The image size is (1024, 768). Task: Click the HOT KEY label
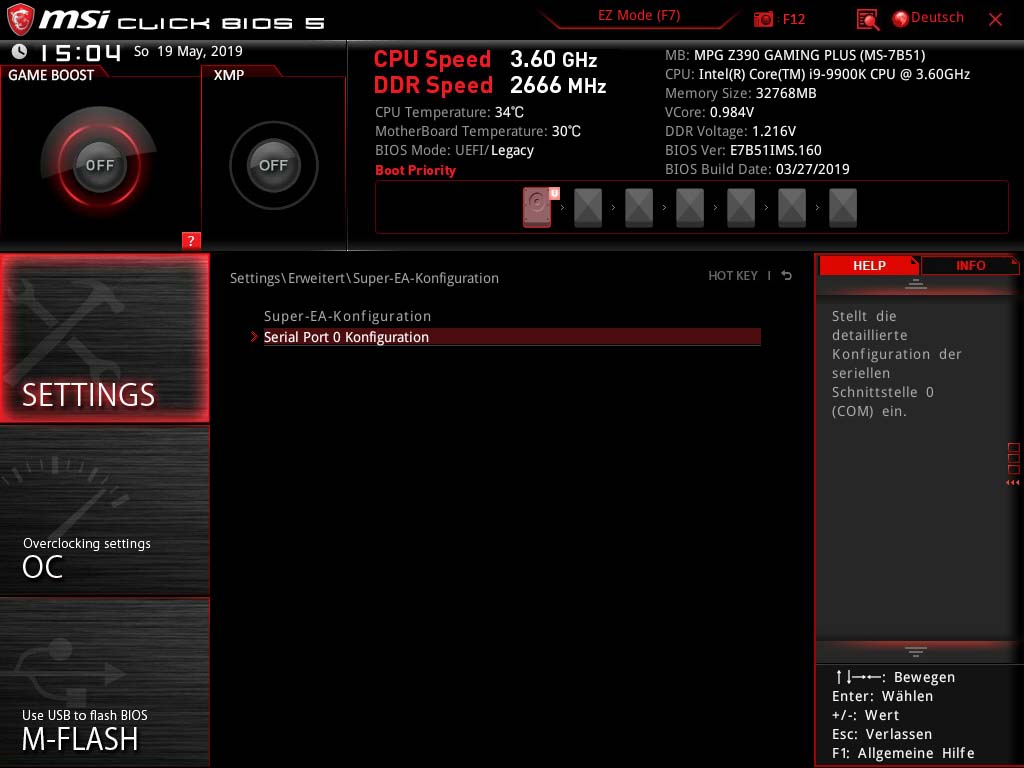(733, 276)
